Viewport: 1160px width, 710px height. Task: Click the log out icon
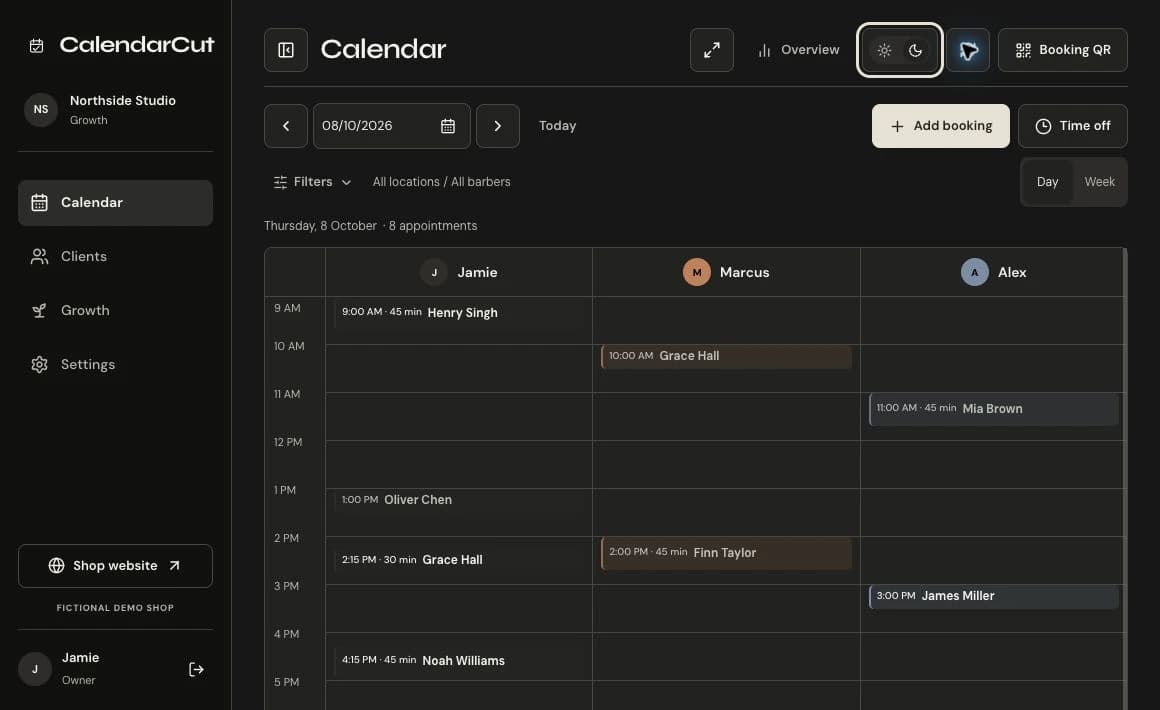pyautogui.click(x=196, y=669)
